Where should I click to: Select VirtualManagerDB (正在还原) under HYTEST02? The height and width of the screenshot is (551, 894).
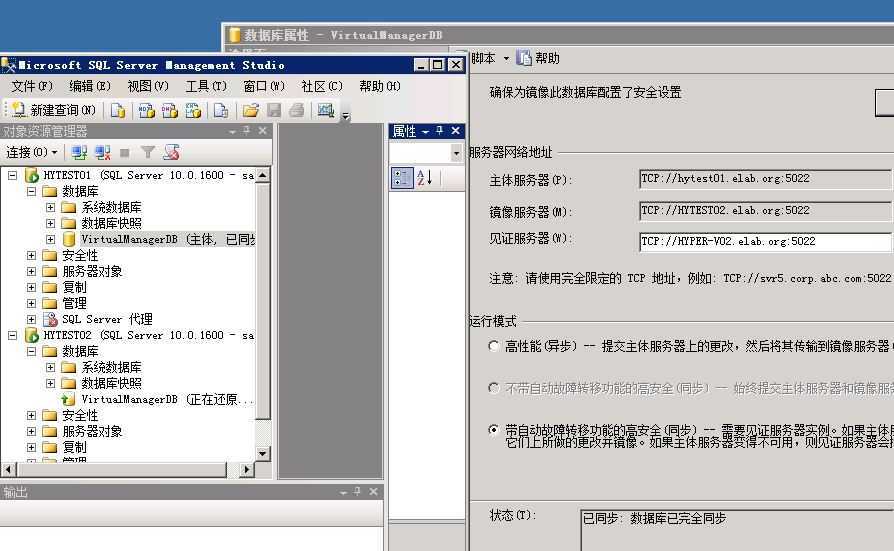[x=166, y=399]
